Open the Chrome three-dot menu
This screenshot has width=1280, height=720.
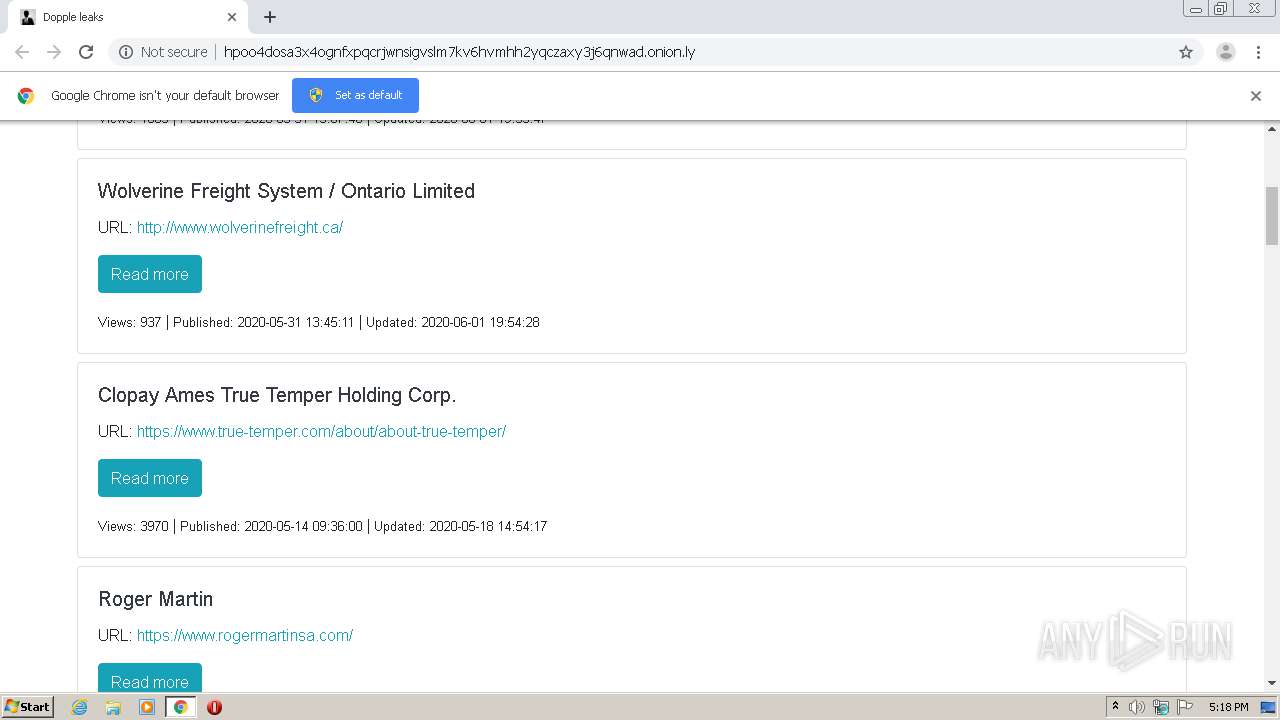(1258, 52)
